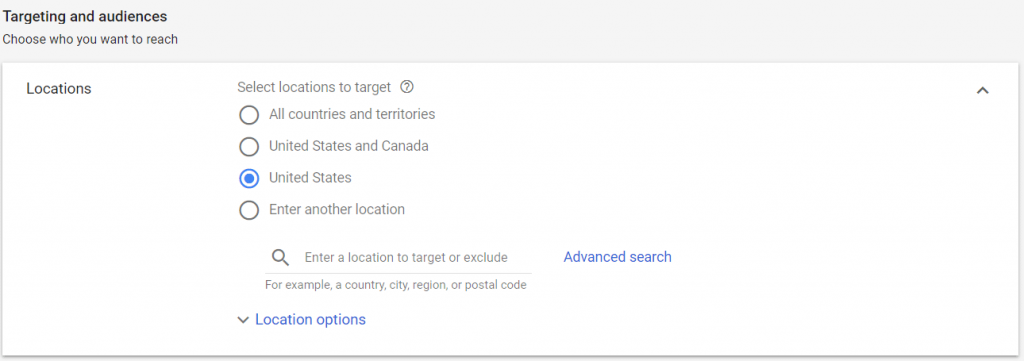The height and width of the screenshot is (361, 1024).
Task: Select the All countries and territories radio button
Action: click(x=249, y=115)
